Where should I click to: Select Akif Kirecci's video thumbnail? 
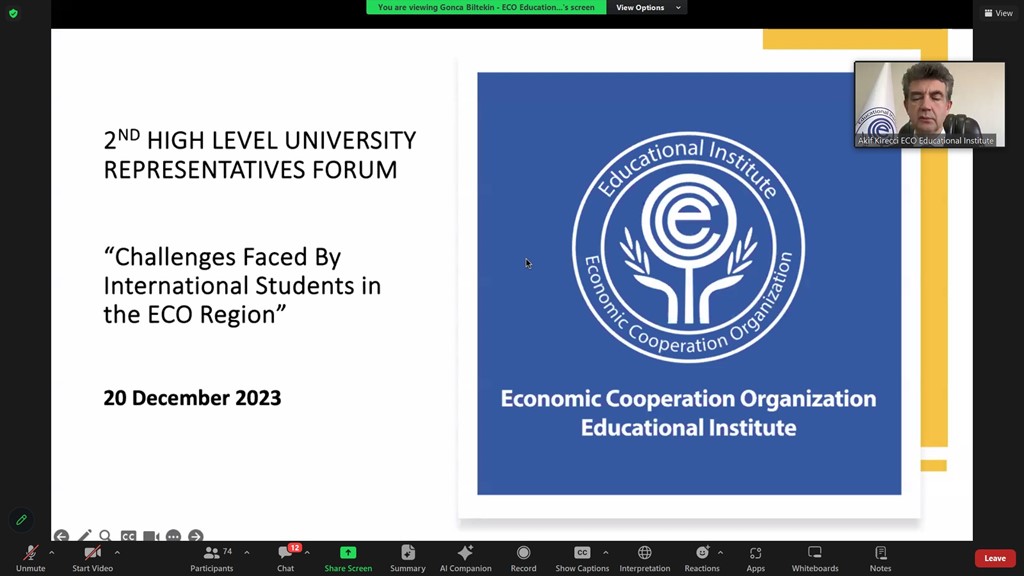point(929,104)
